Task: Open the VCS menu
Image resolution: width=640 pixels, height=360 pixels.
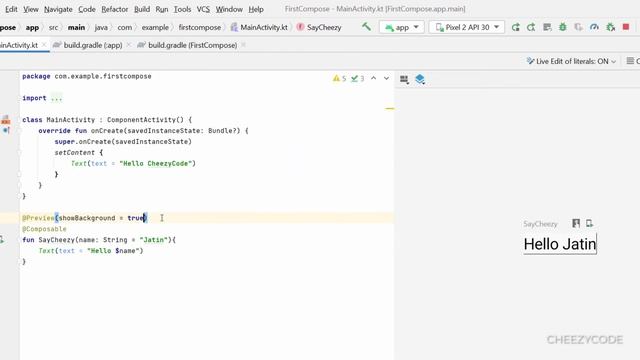Action: tap(203, 9)
